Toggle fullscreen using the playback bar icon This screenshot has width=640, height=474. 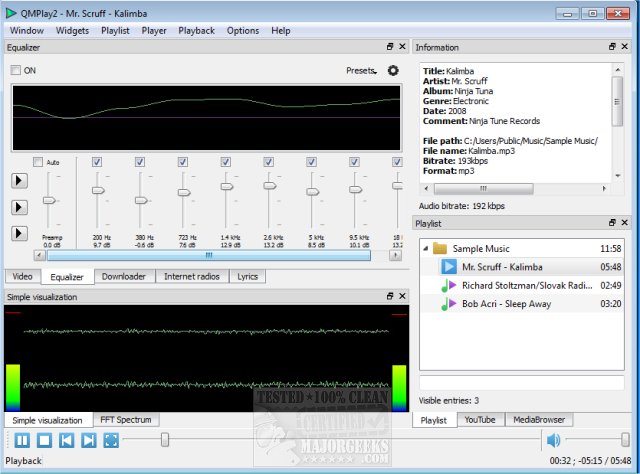[x=111, y=439]
